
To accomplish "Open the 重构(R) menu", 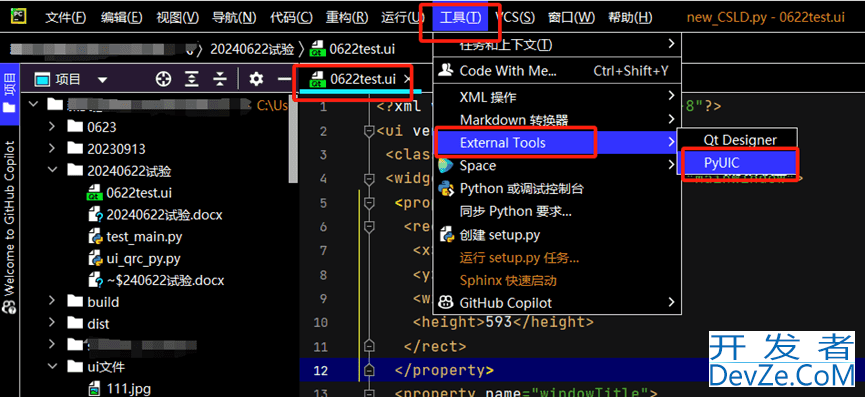I will (x=346, y=17).
